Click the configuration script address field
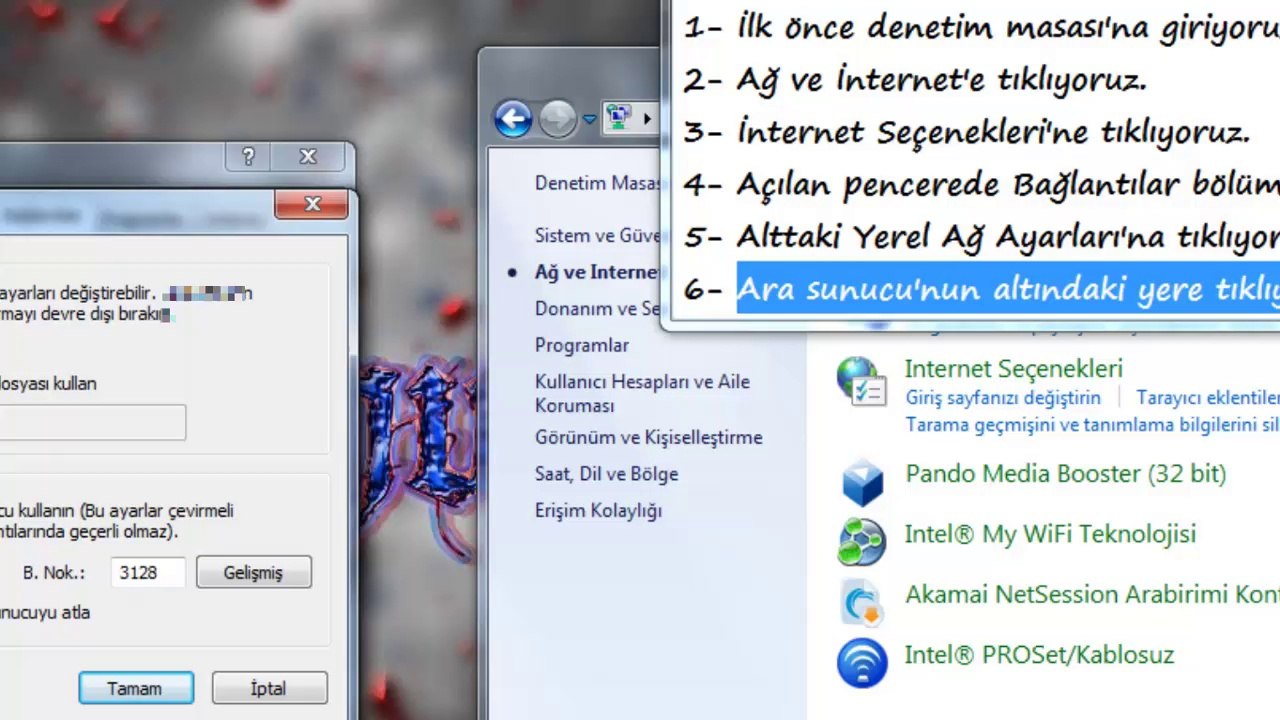Image resolution: width=1280 pixels, height=720 pixels. click(92, 422)
